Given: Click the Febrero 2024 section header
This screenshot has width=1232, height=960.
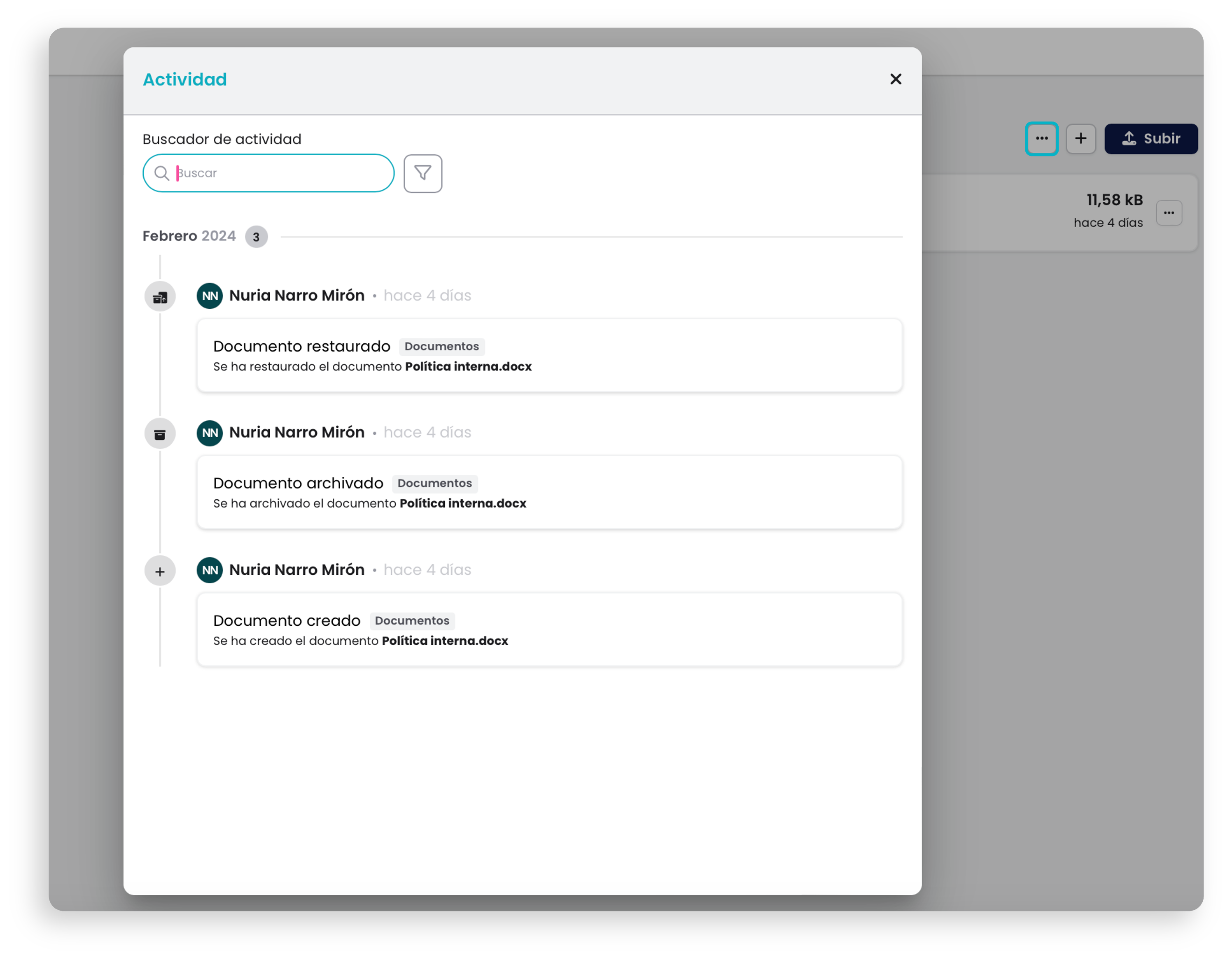Looking at the screenshot, I should 189,236.
